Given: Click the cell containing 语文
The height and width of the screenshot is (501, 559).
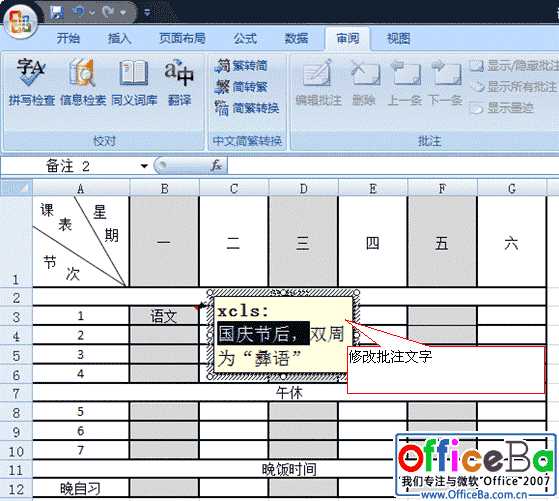Looking at the screenshot, I should point(164,316).
